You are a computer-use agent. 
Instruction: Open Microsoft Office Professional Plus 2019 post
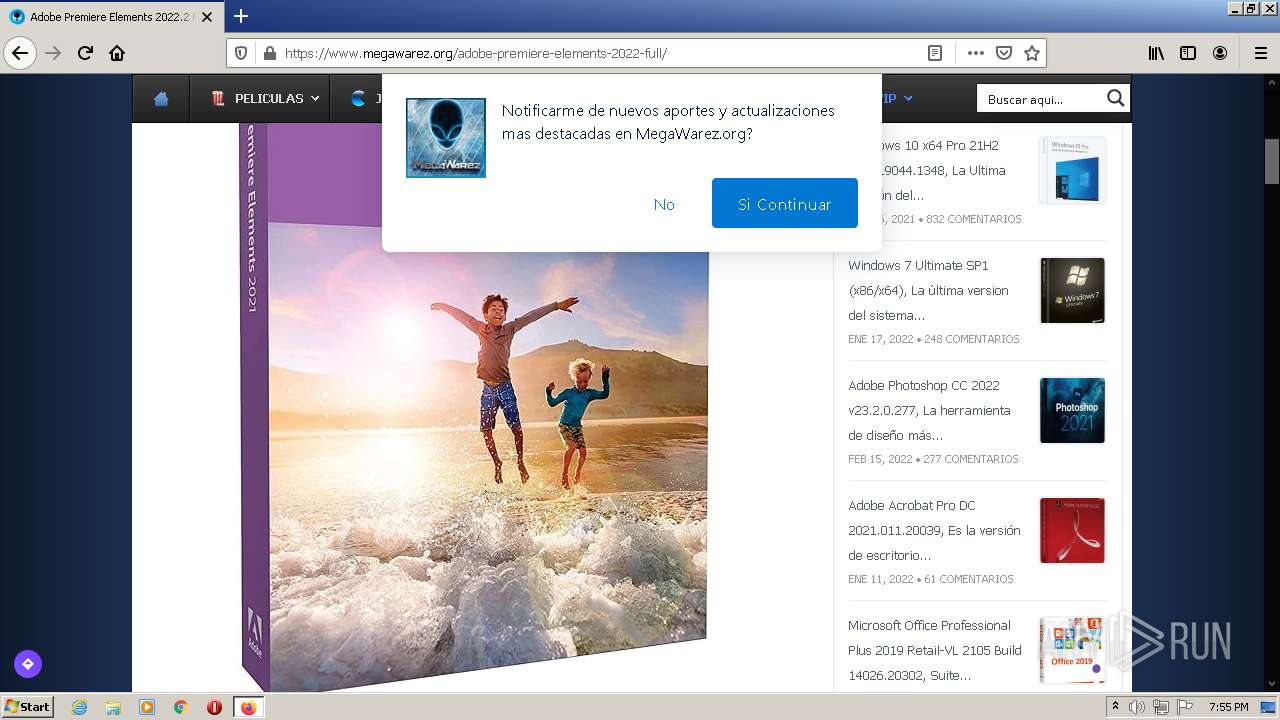pyautogui.click(x=935, y=650)
